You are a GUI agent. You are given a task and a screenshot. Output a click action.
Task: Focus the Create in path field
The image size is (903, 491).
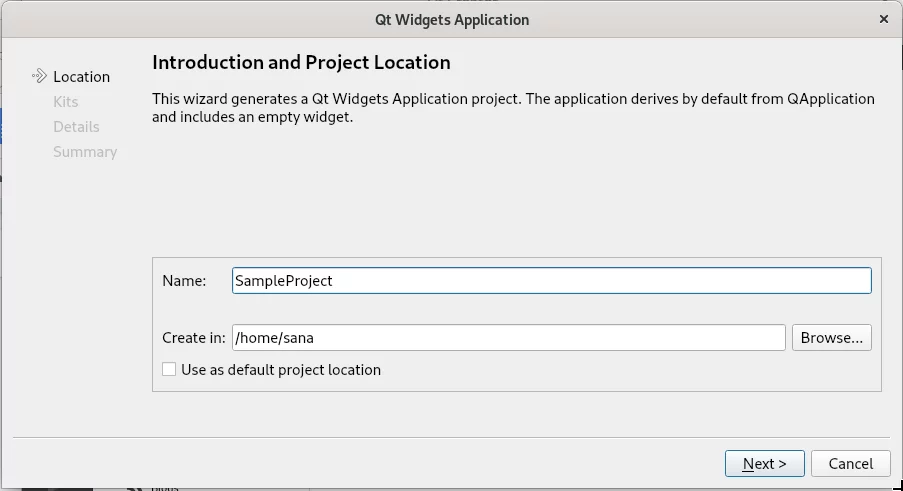pyautogui.click(x=509, y=337)
